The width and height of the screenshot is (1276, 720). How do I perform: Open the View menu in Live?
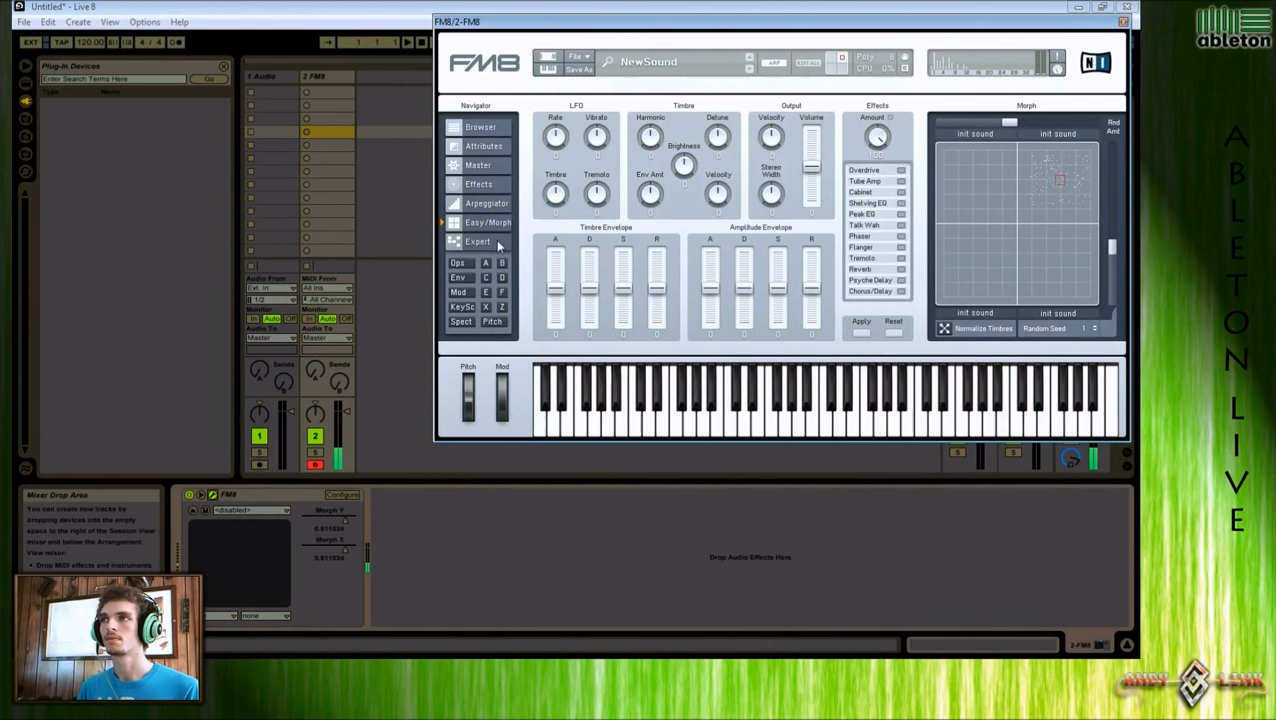coord(110,22)
